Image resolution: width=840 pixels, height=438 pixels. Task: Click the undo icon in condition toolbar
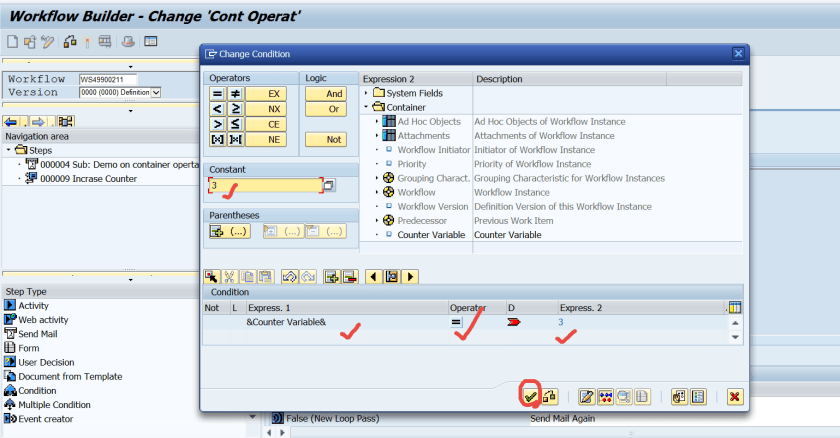pyautogui.click(x=289, y=277)
